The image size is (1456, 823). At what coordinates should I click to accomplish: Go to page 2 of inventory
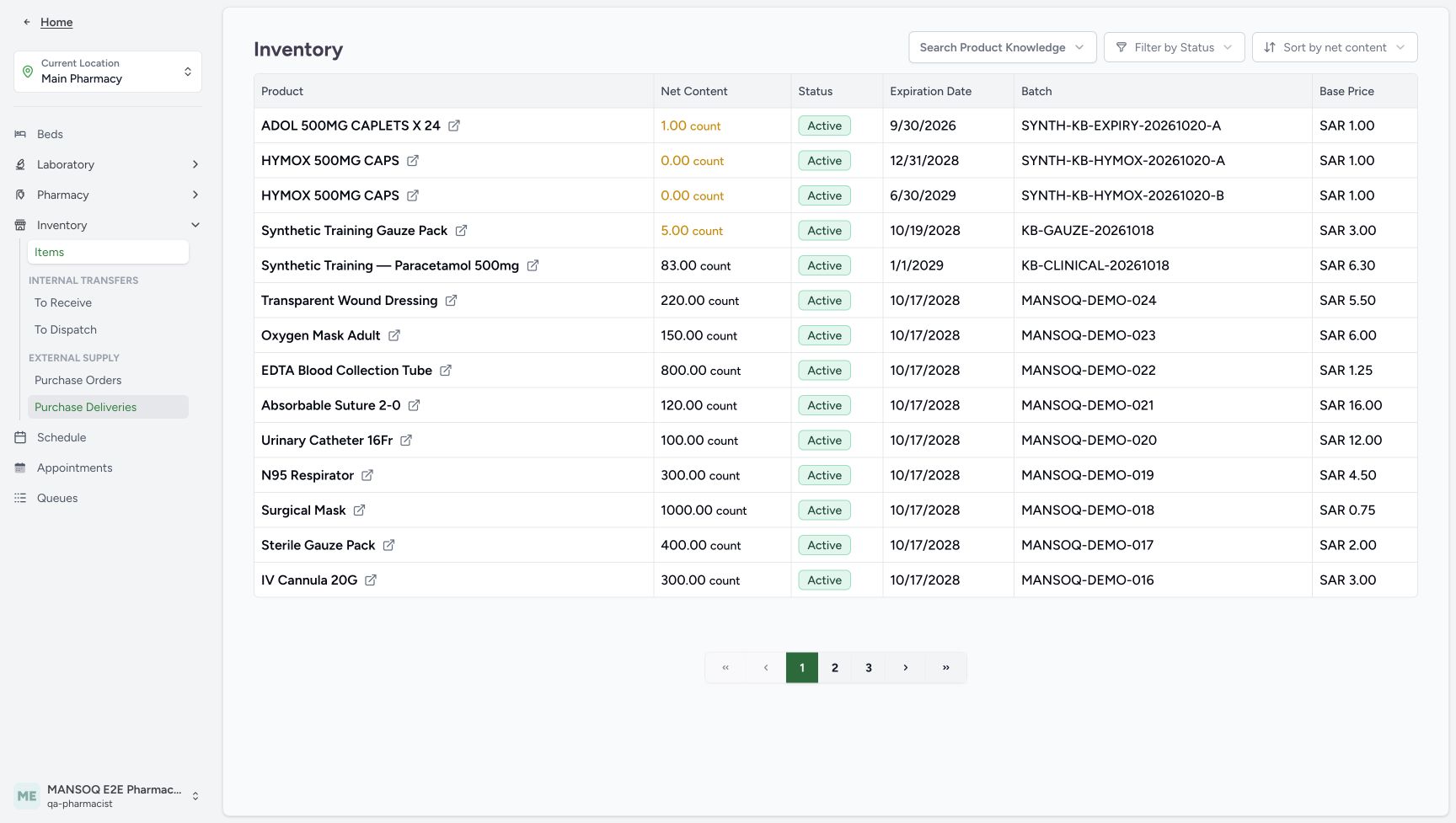835,668
